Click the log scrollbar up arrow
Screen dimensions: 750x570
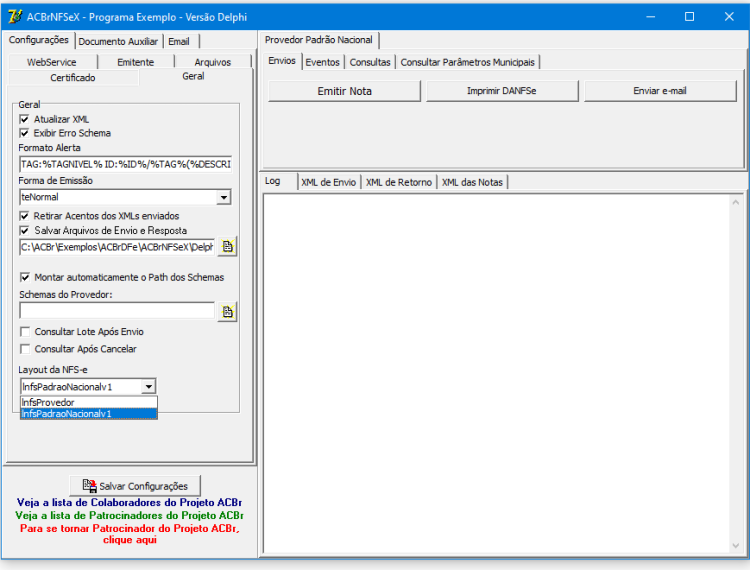[736, 202]
